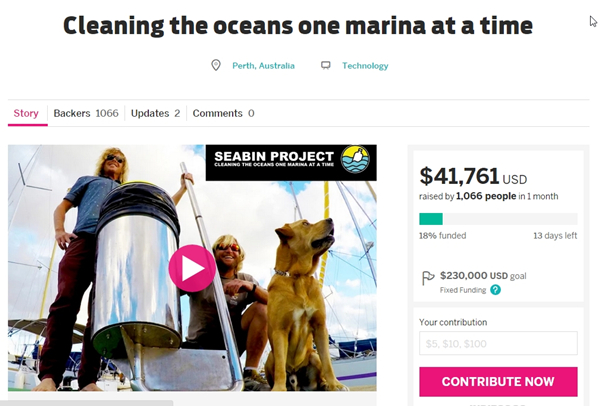Open the Perth, Australia location link
Image resolution: width=600 pixels, height=406 pixels.
[263, 66]
